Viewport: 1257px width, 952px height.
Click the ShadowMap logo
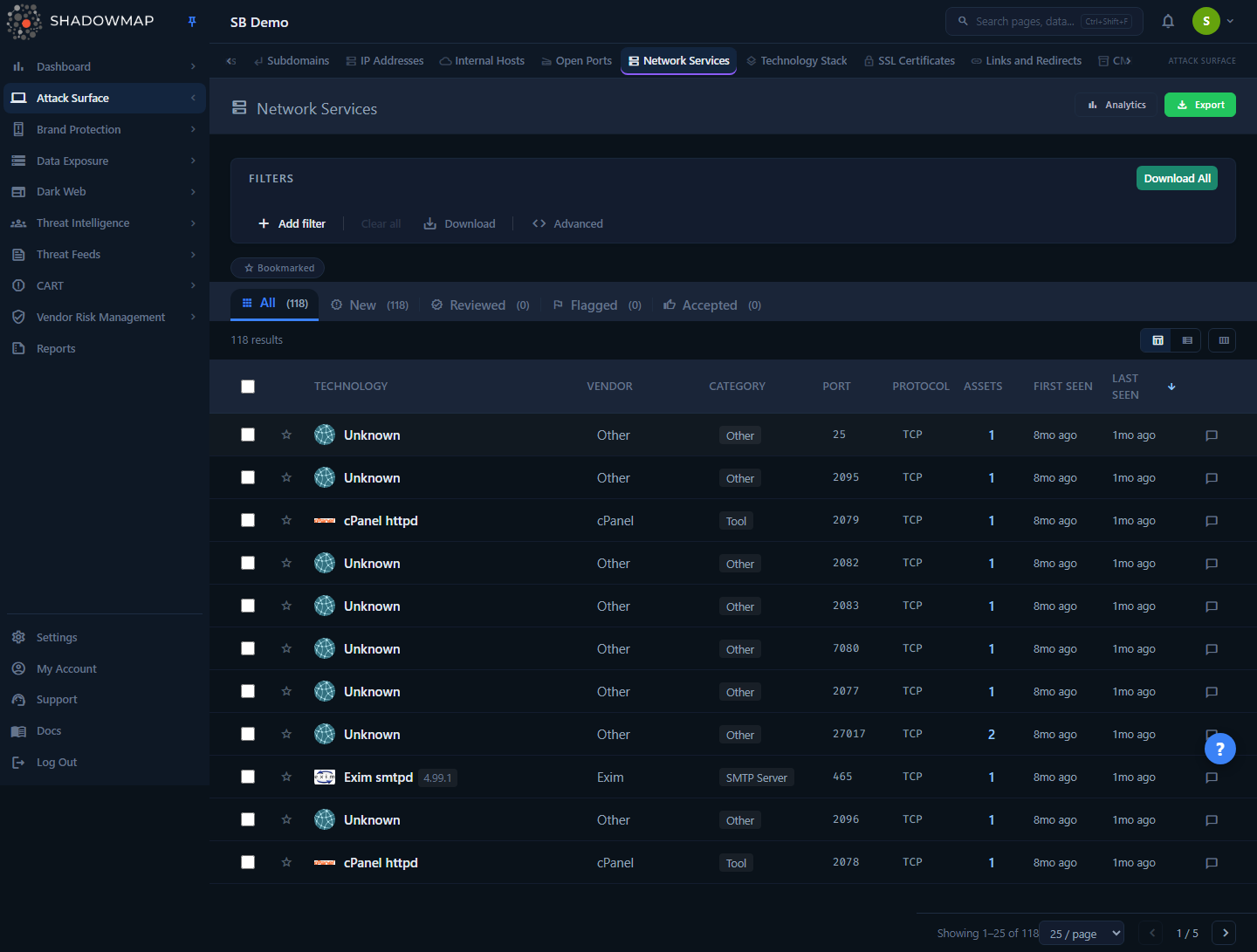[80, 22]
